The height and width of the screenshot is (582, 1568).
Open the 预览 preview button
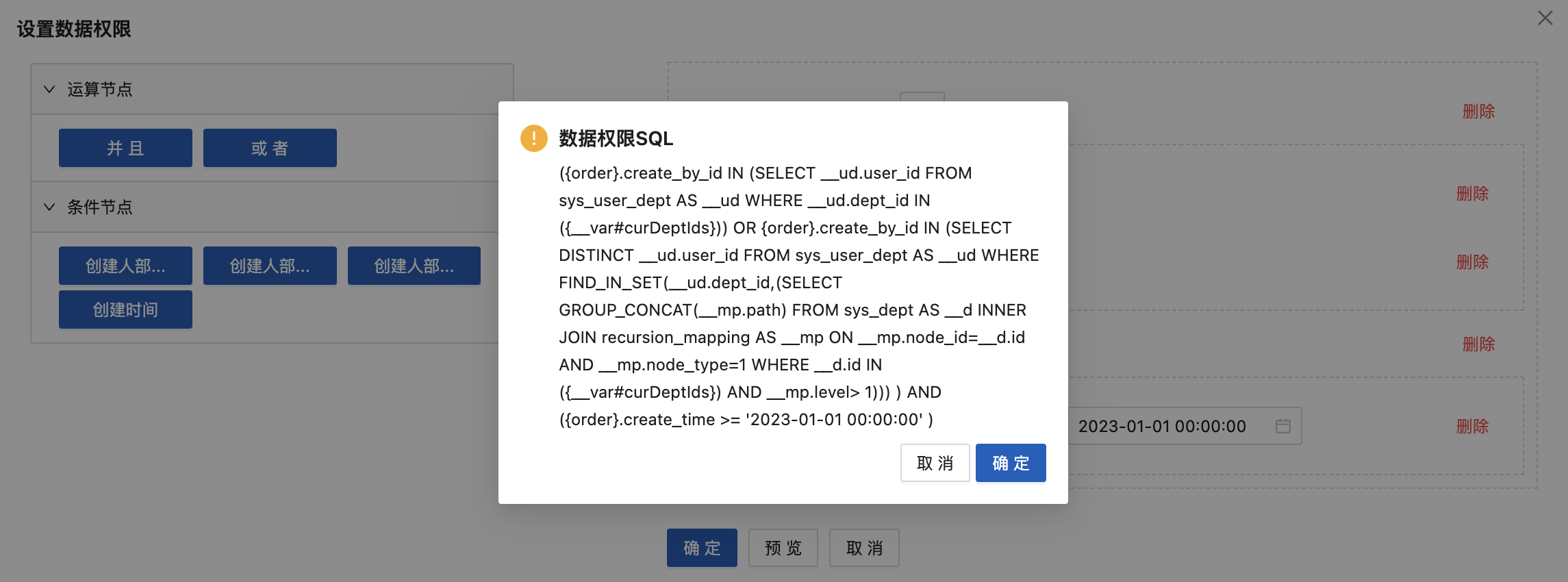[783, 548]
